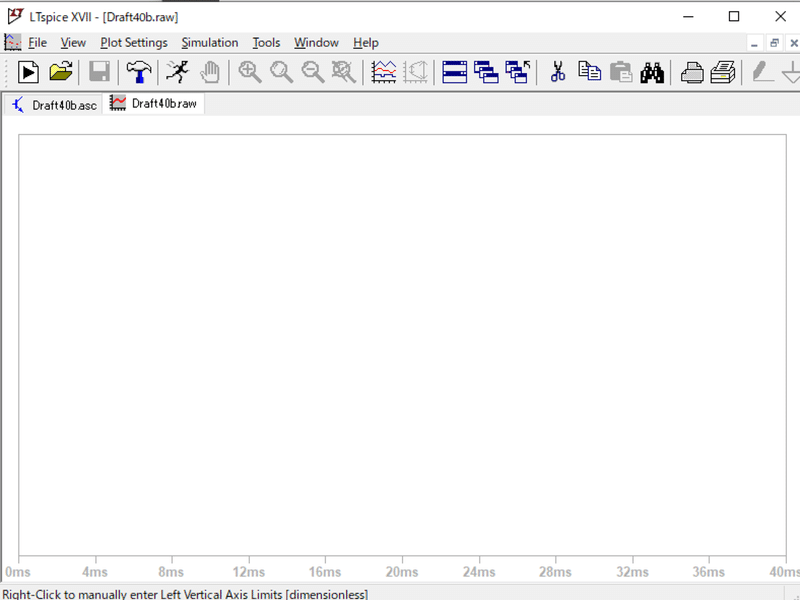Click the Pan magnifier icon
Viewport: 800px width, 600px height.
[x=281, y=72]
